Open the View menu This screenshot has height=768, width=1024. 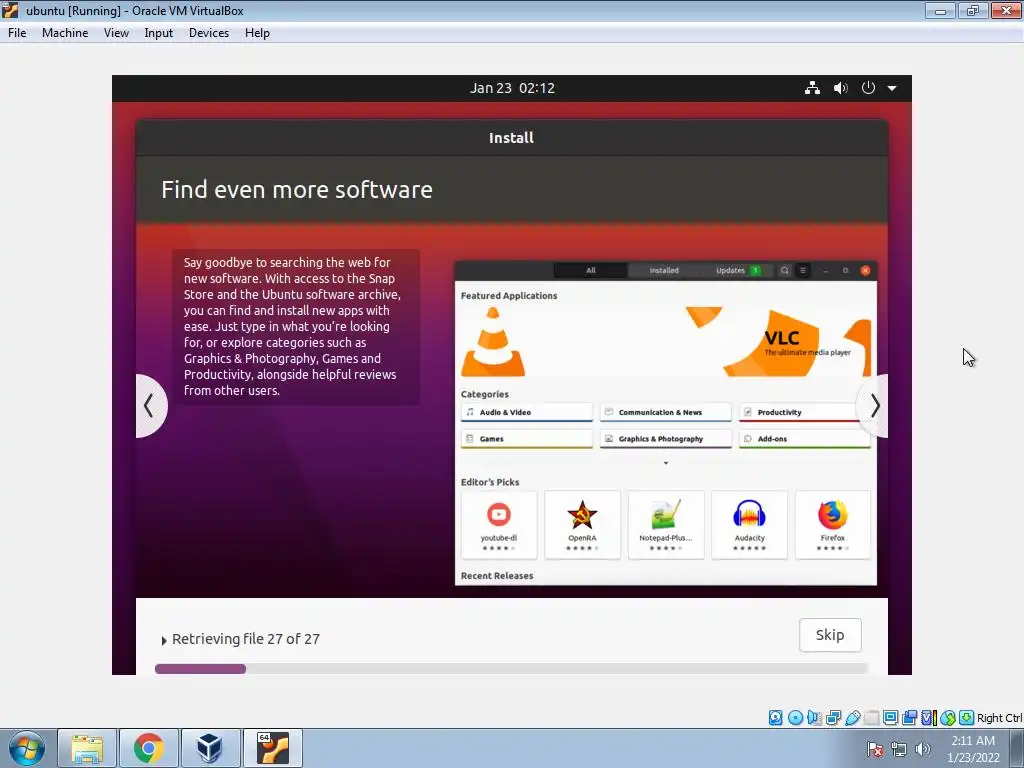point(116,33)
